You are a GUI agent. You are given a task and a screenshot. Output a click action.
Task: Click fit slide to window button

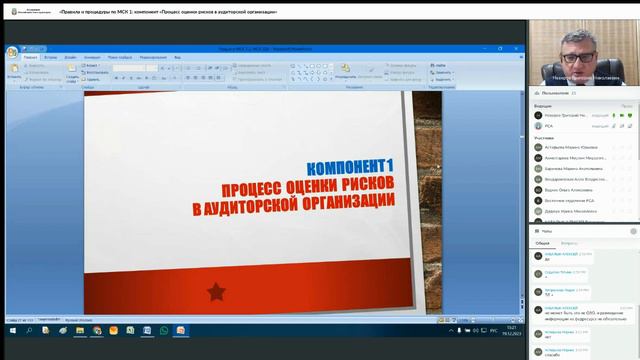[520, 320]
